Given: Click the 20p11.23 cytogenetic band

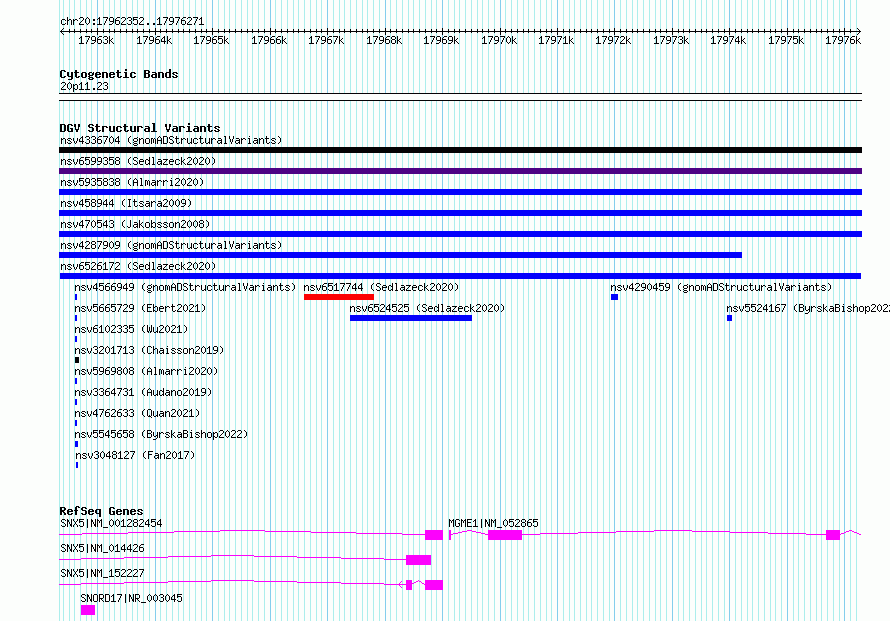Looking at the screenshot, I should [x=84, y=86].
